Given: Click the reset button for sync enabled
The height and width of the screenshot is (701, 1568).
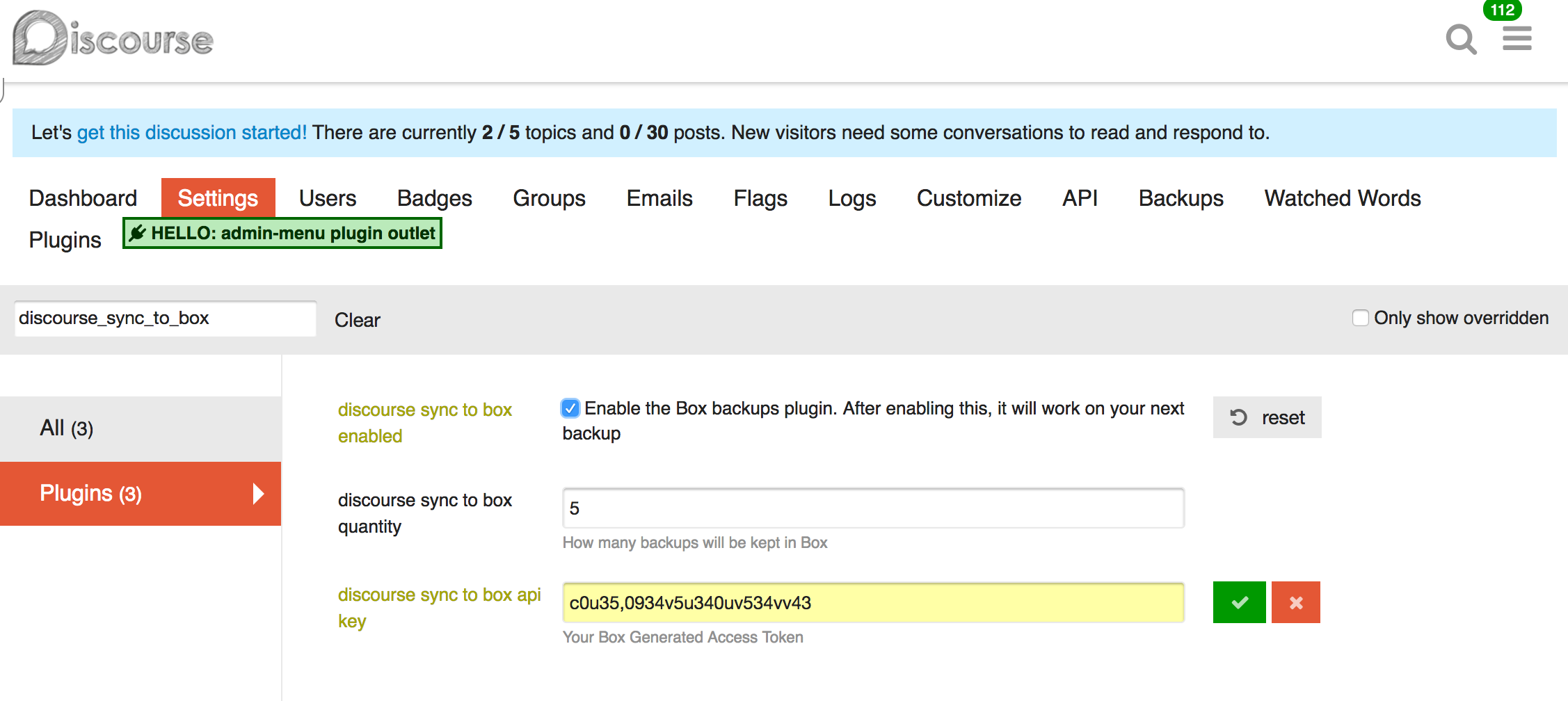Looking at the screenshot, I should [1267, 417].
